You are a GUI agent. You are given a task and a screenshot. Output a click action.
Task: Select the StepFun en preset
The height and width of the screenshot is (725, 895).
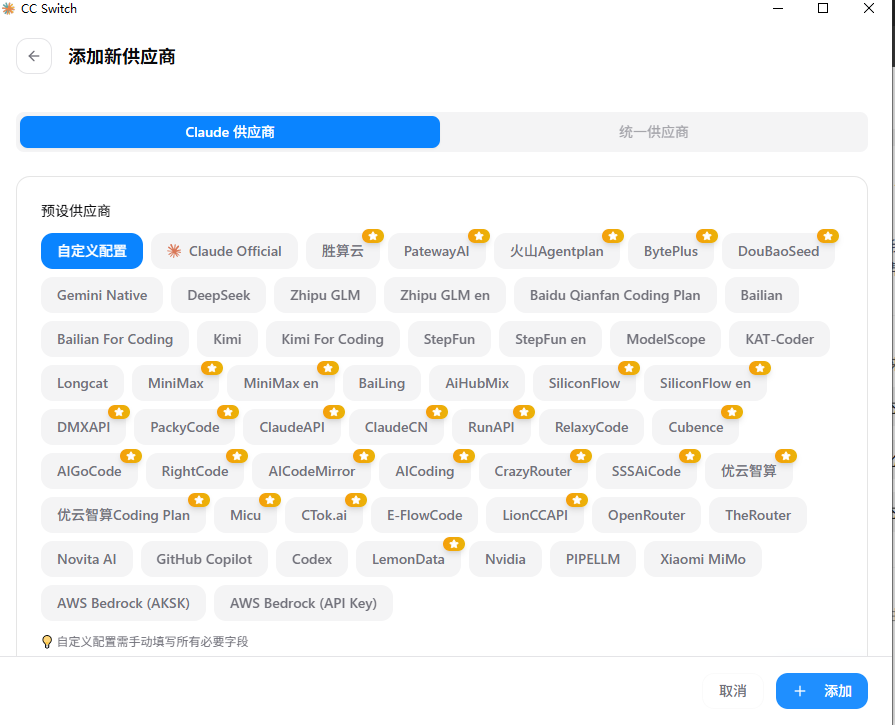[x=550, y=339]
